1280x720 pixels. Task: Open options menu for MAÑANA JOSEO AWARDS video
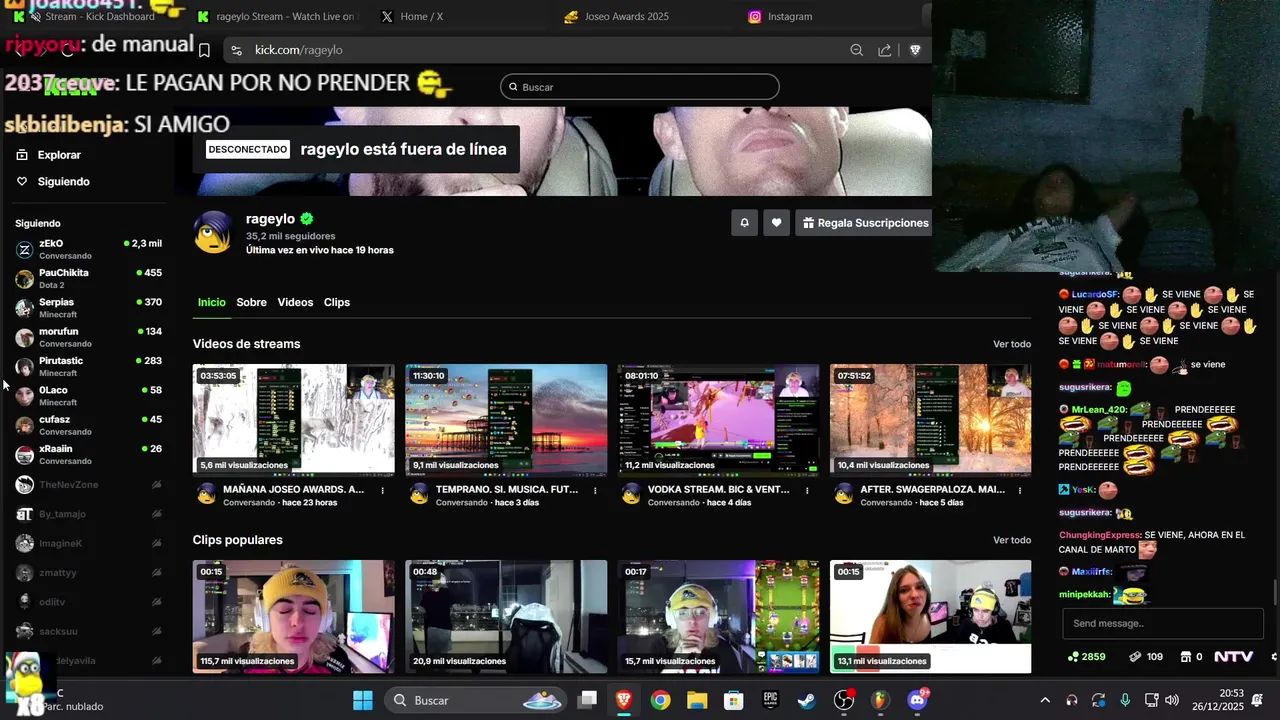click(x=383, y=491)
